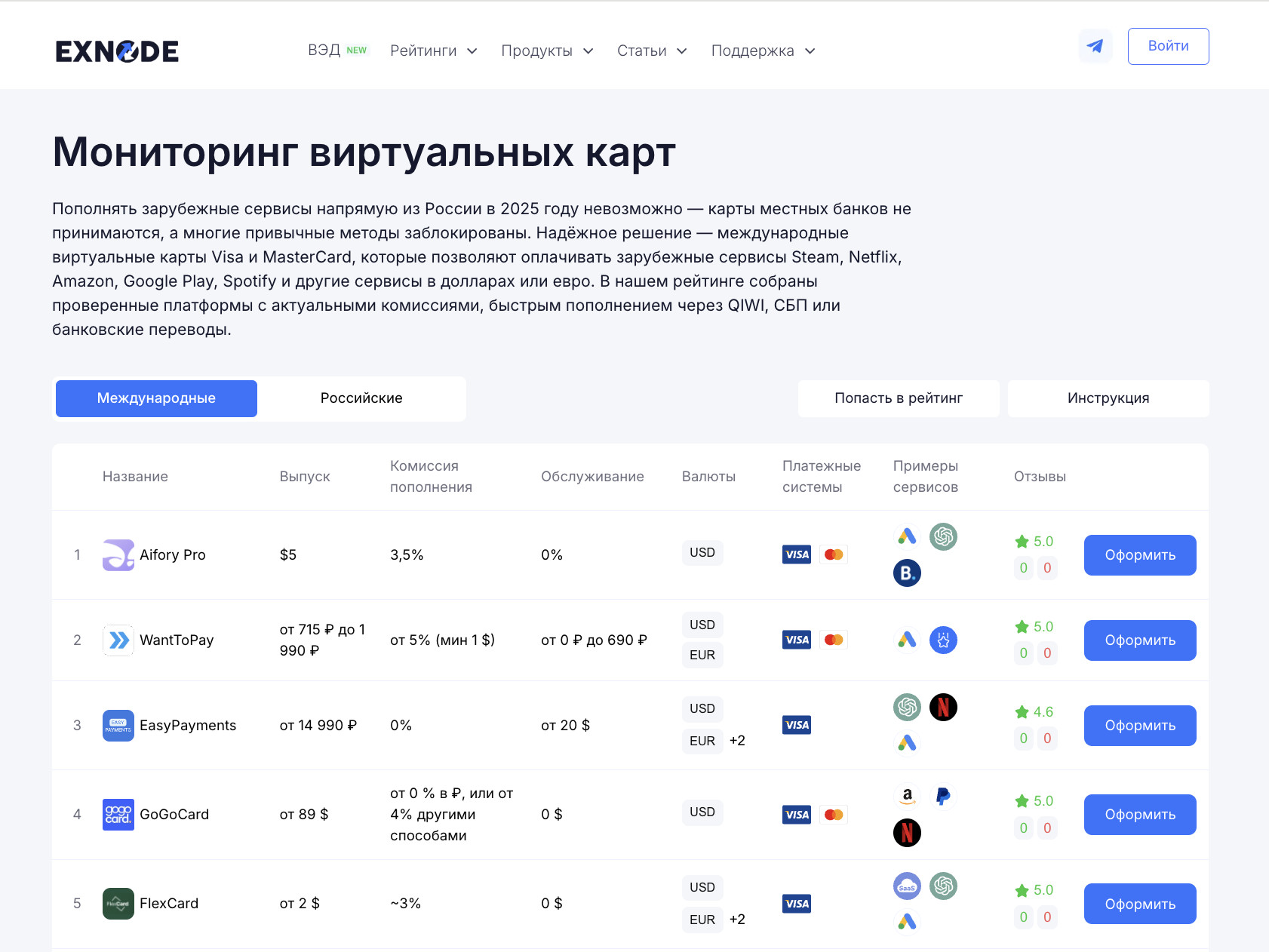Click the Отзывы column header
The width and height of the screenshot is (1269, 952).
pos(1040,477)
